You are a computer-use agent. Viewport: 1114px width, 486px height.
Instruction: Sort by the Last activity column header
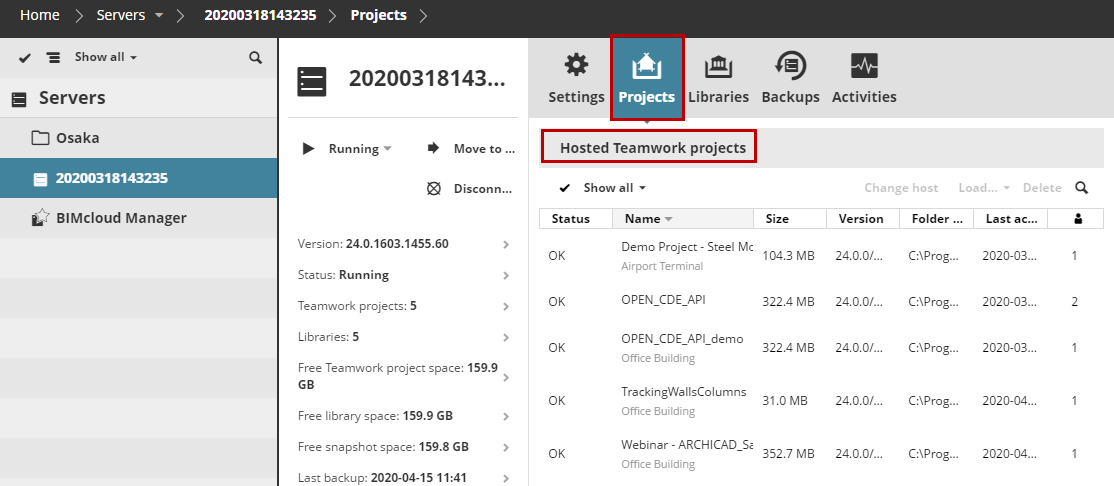tap(1010, 219)
